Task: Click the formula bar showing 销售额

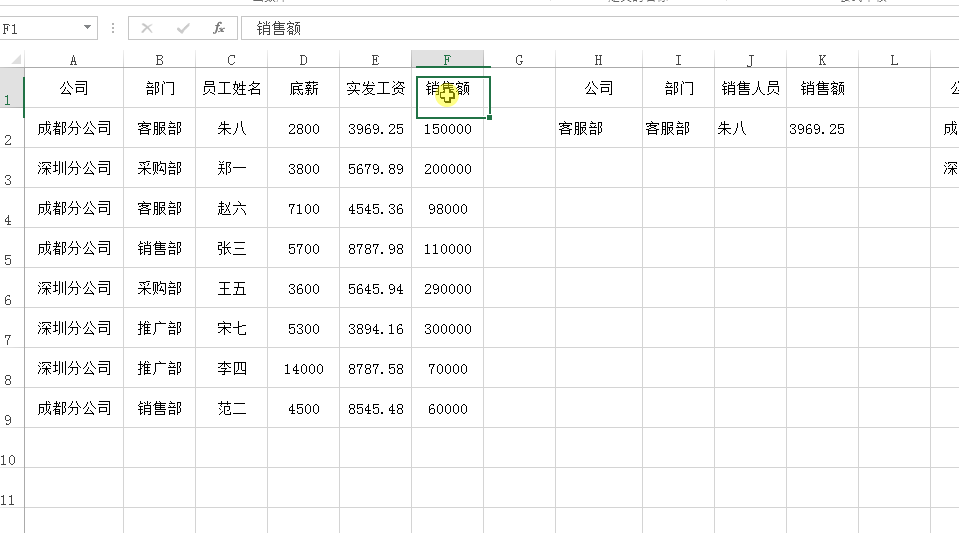Action: pos(599,28)
